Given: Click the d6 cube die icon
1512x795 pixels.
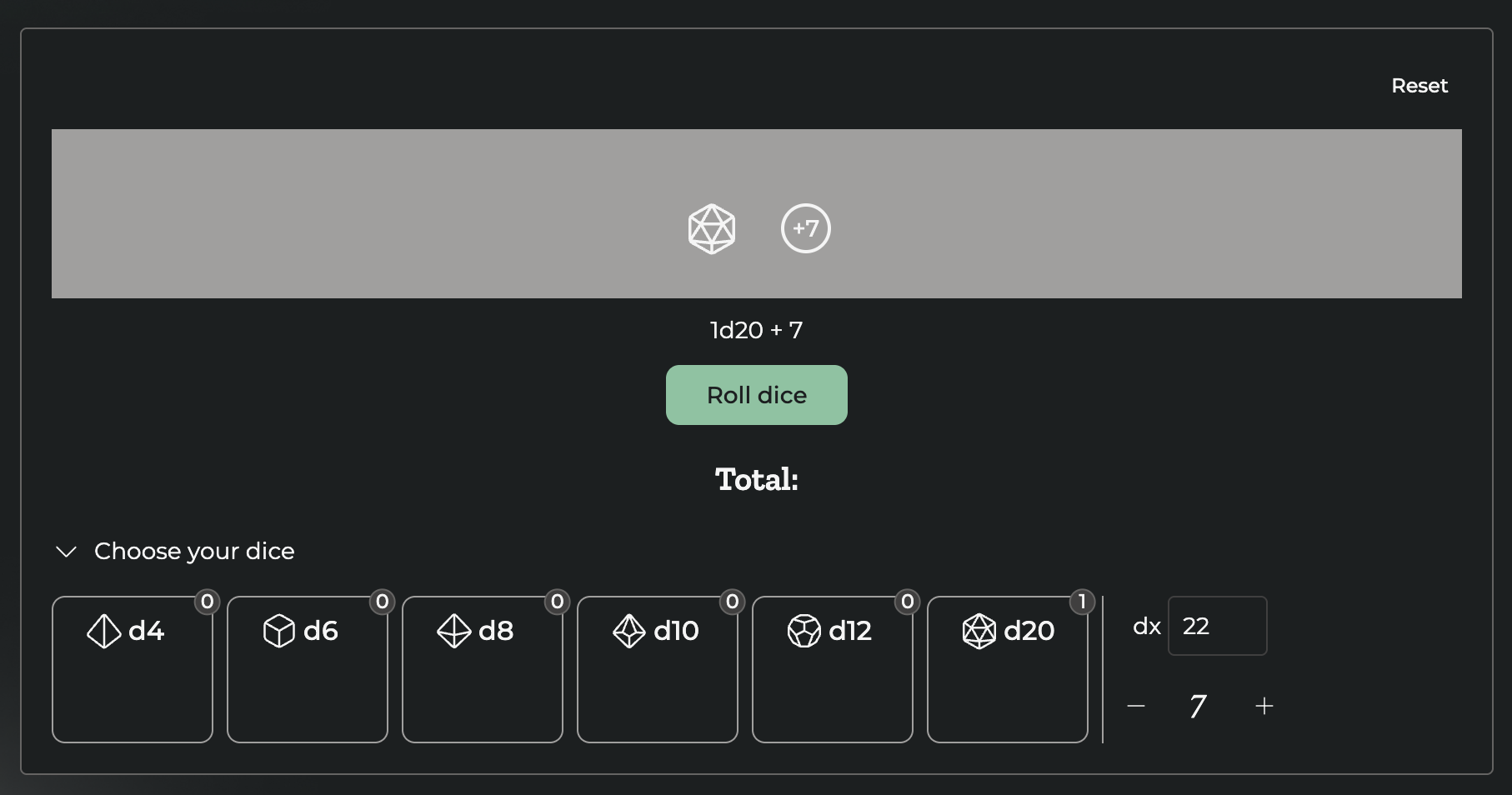Looking at the screenshot, I should point(278,631).
